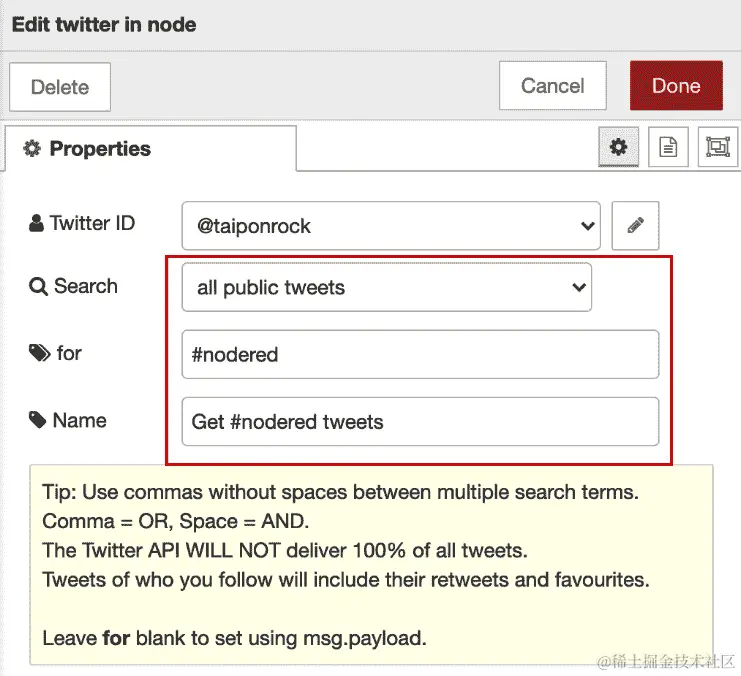741x676 pixels.
Task: Open the Search dropdown all public tweets
Action: 387,287
